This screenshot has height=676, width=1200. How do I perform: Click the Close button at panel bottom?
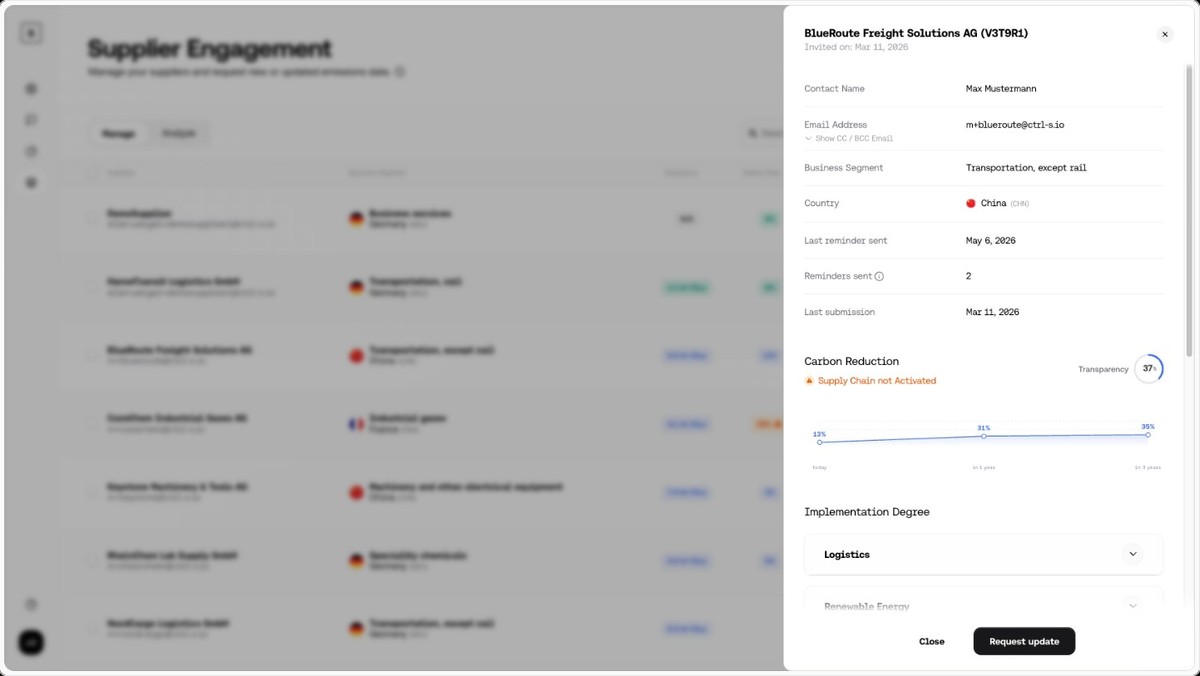point(932,641)
